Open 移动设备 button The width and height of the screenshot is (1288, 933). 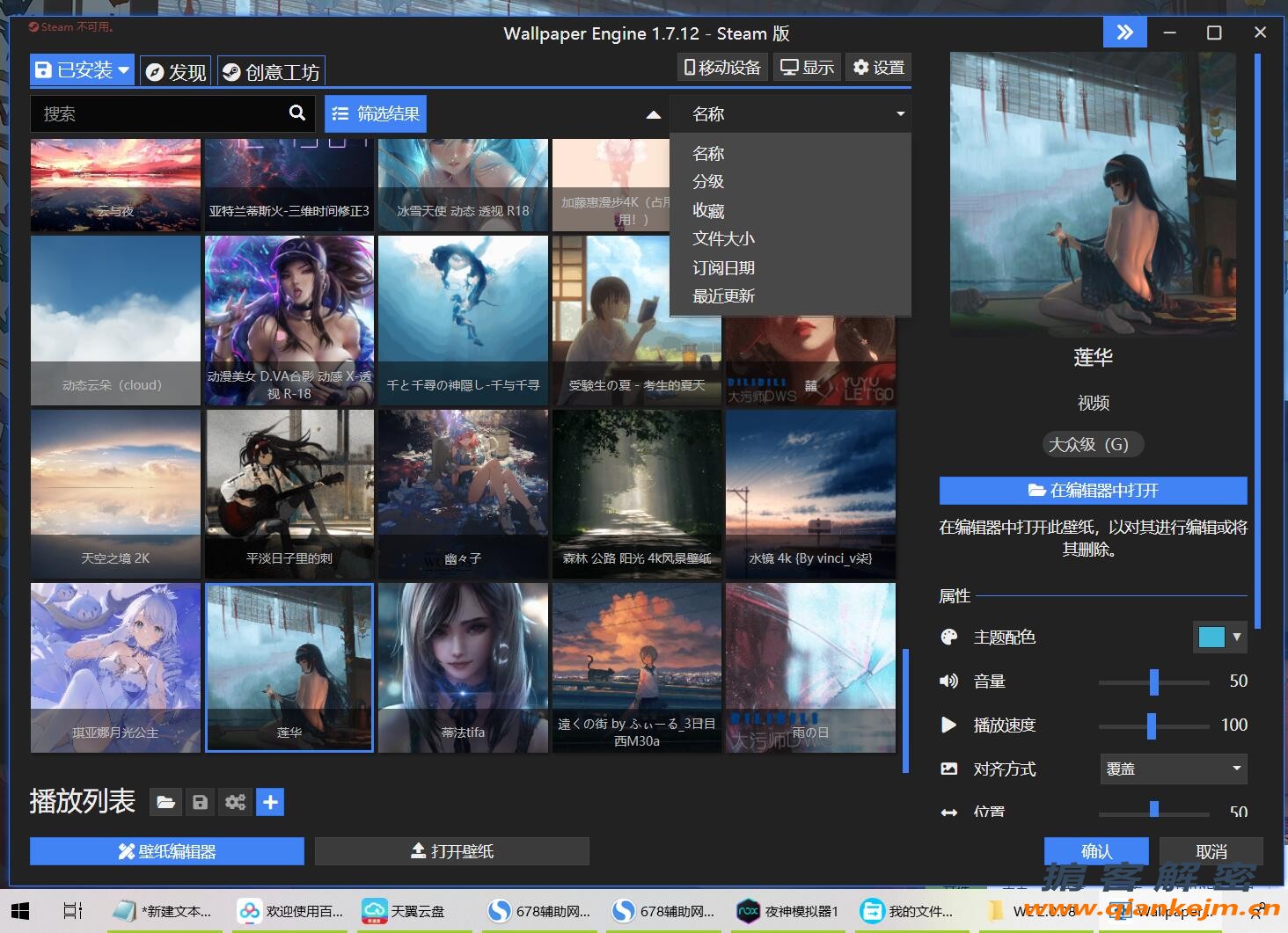pos(723,68)
